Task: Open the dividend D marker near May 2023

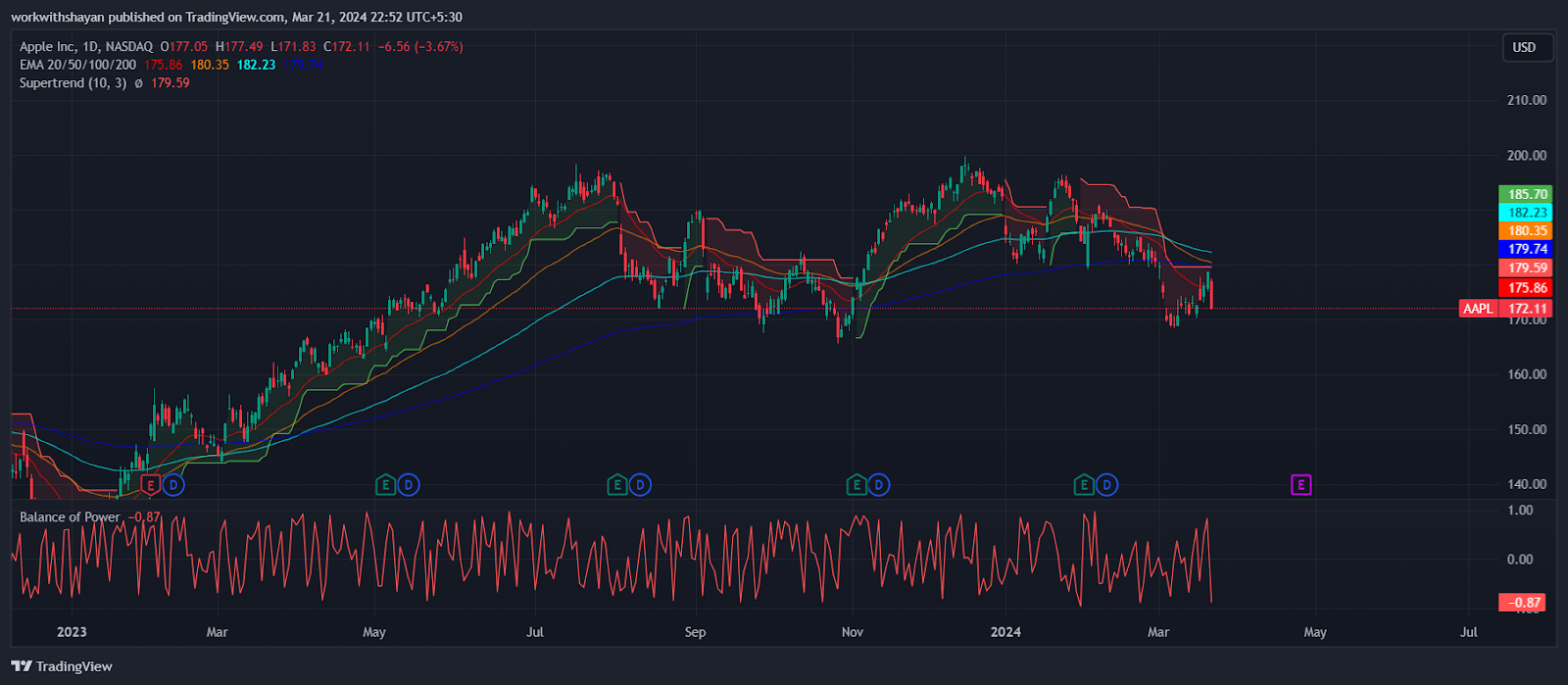Action: point(409,484)
